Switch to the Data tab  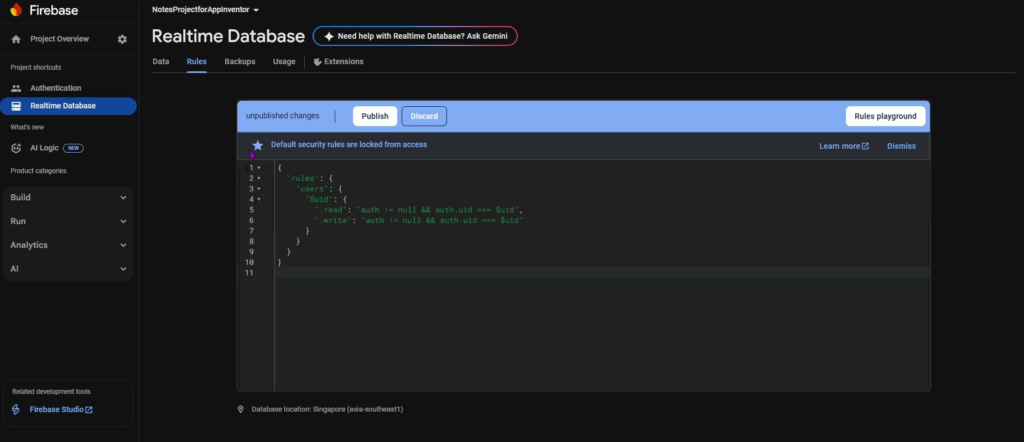coord(161,61)
